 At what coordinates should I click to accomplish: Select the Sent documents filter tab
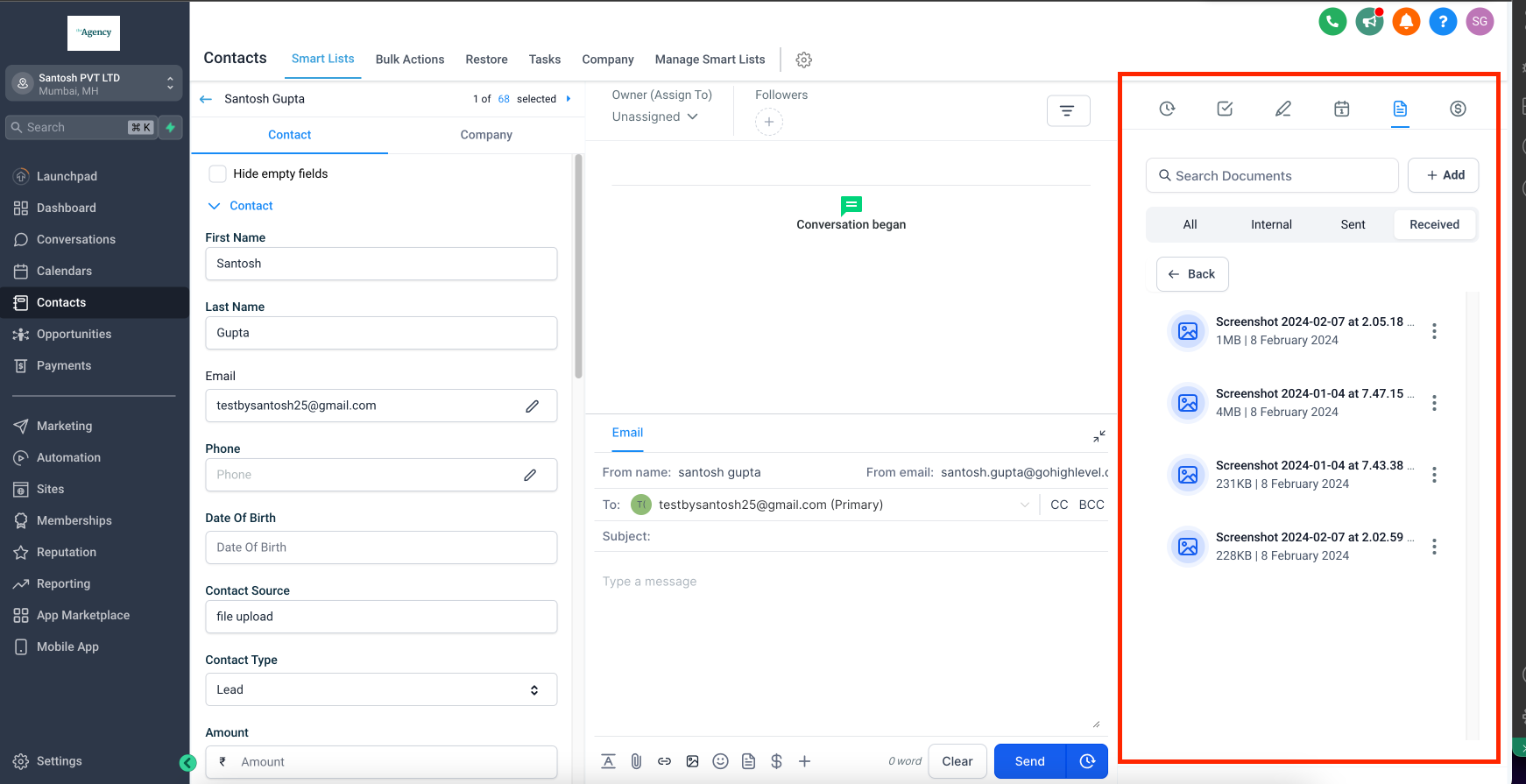coord(1353,224)
